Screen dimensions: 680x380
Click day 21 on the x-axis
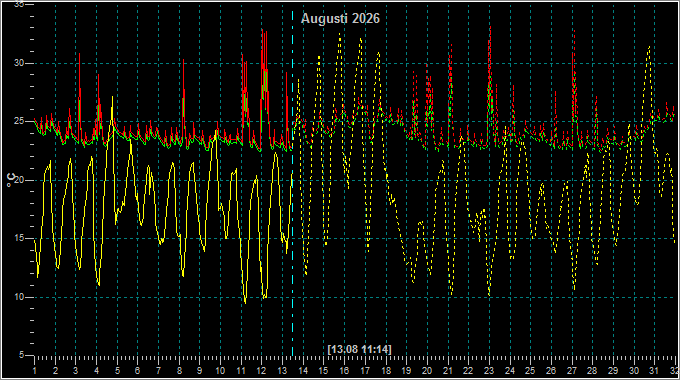(448, 371)
